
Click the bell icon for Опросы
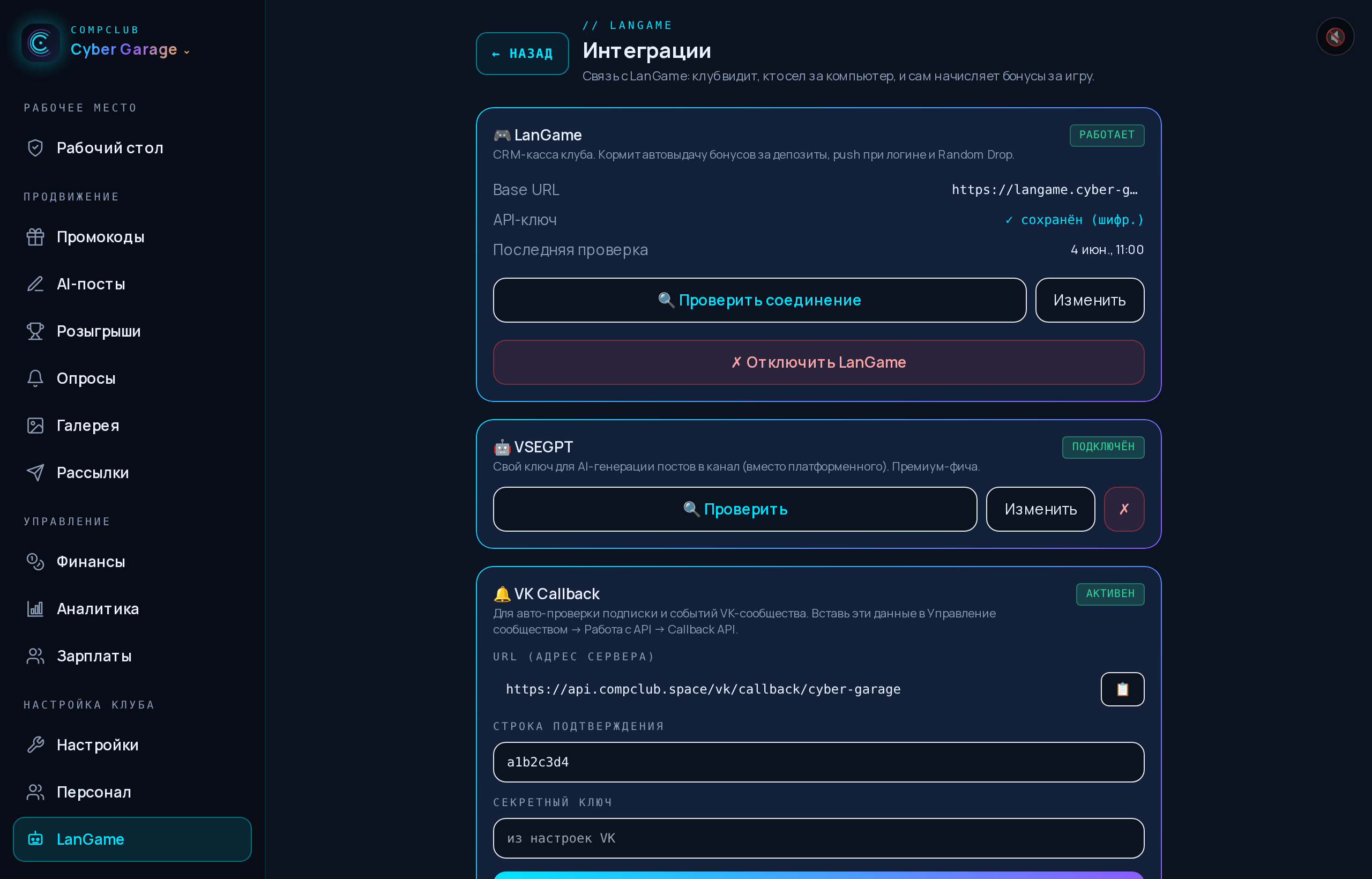(x=35, y=378)
